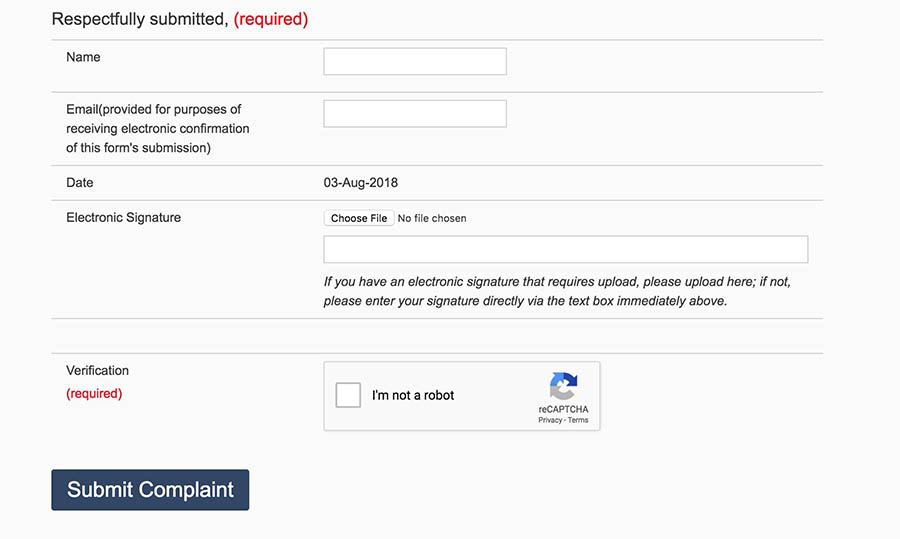Click the Name field label
This screenshot has height=539, width=900.
(x=83, y=57)
